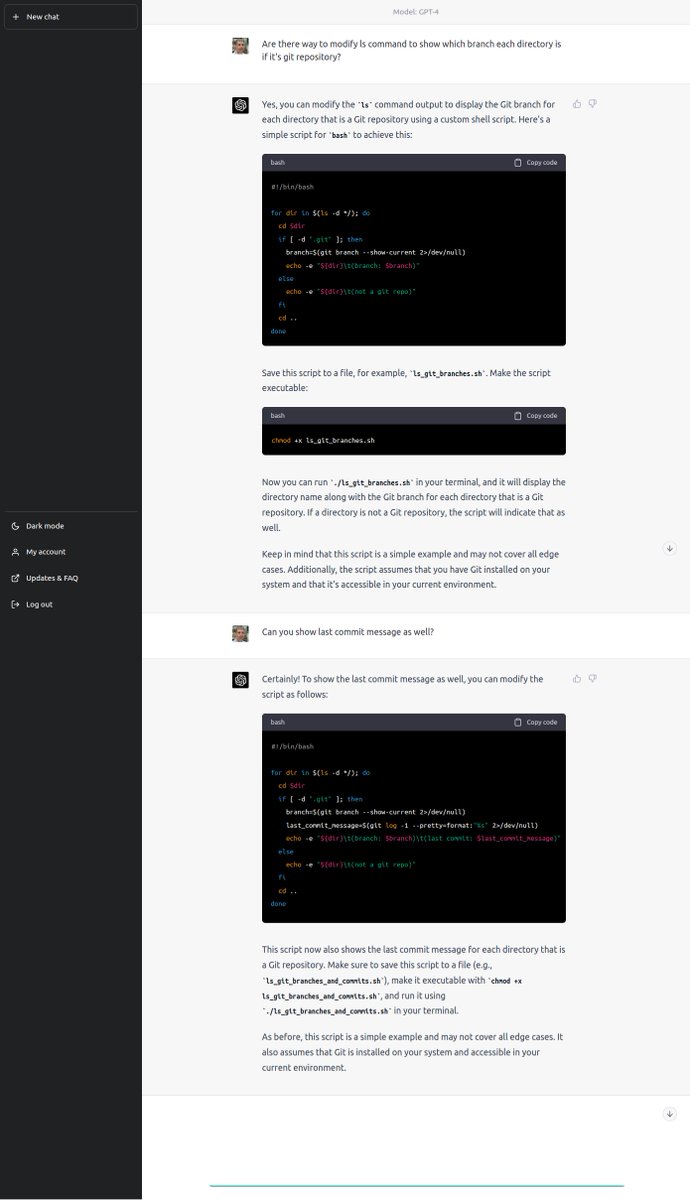Click the logout arrow icon
Image resolution: width=690 pixels, height=1200 pixels.
(x=15, y=604)
